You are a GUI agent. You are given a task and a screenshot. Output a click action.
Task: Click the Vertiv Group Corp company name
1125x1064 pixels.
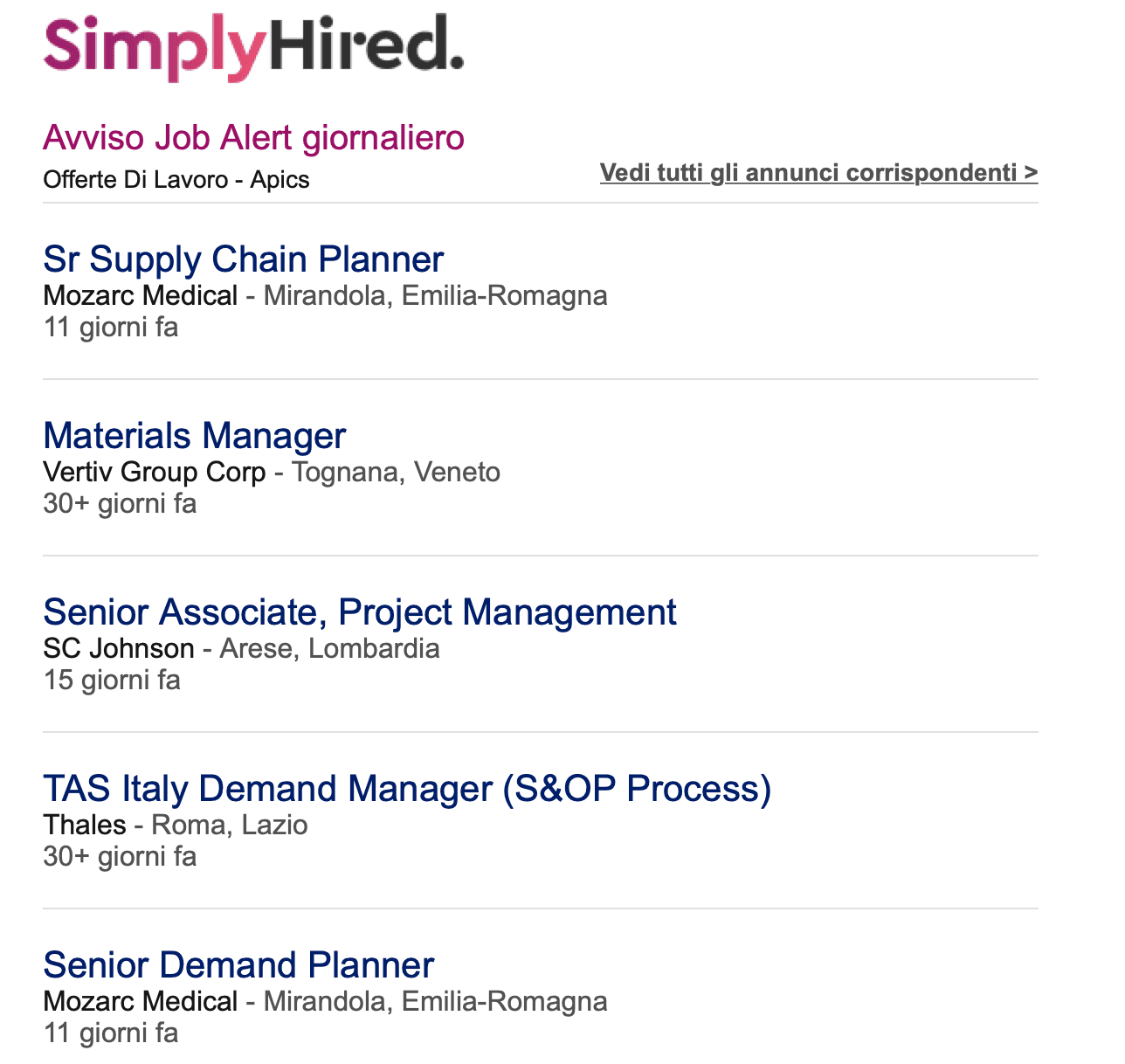(x=154, y=473)
